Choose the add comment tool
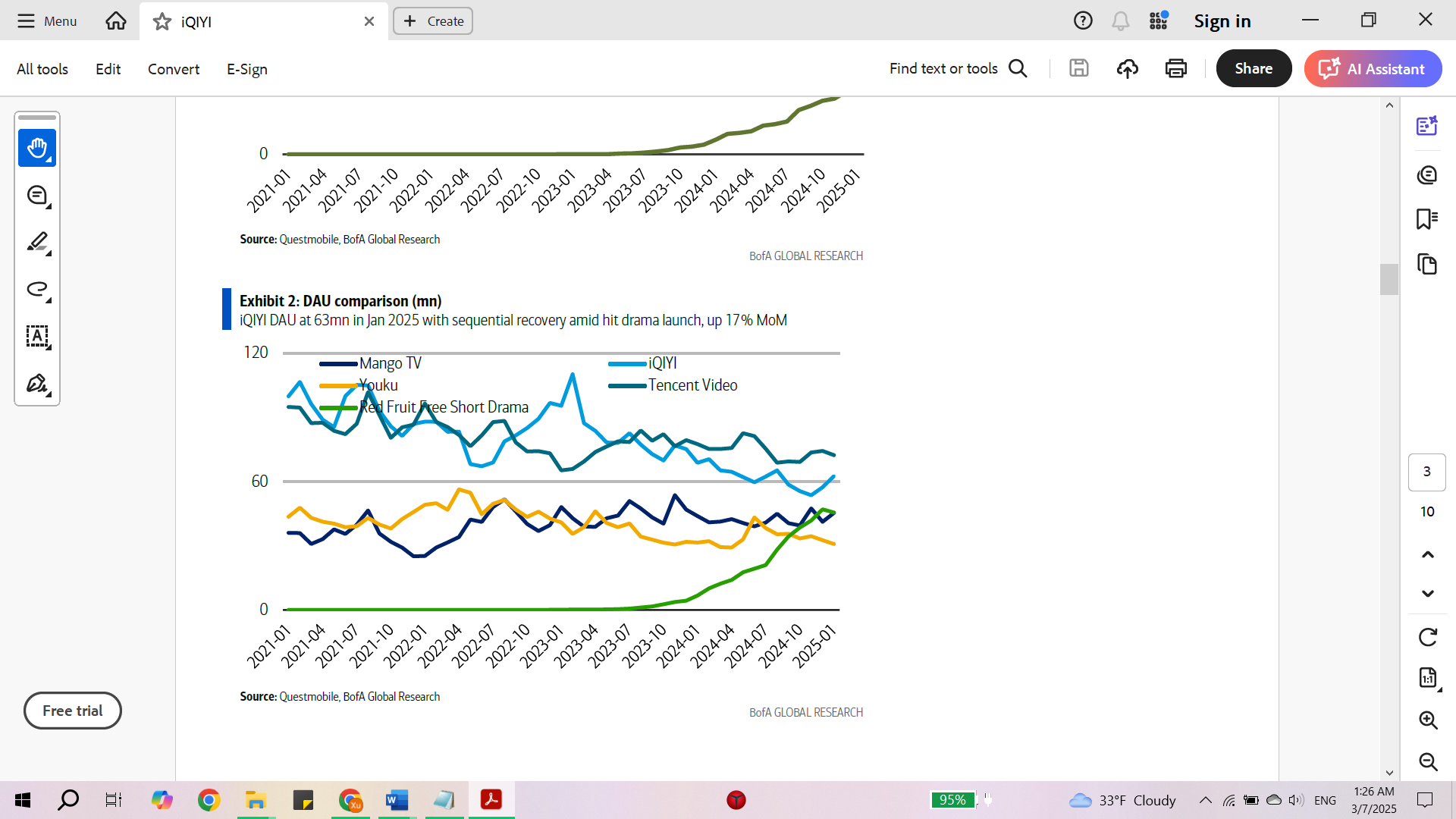The height and width of the screenshot is (819, 1456). click(37, 196)
